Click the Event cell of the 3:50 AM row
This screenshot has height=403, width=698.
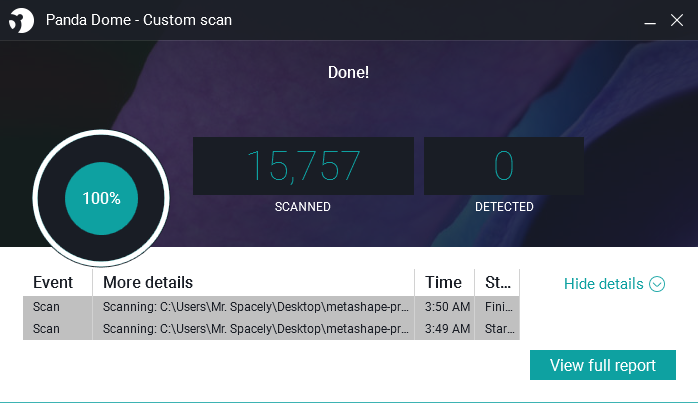[x=57, y=307]
